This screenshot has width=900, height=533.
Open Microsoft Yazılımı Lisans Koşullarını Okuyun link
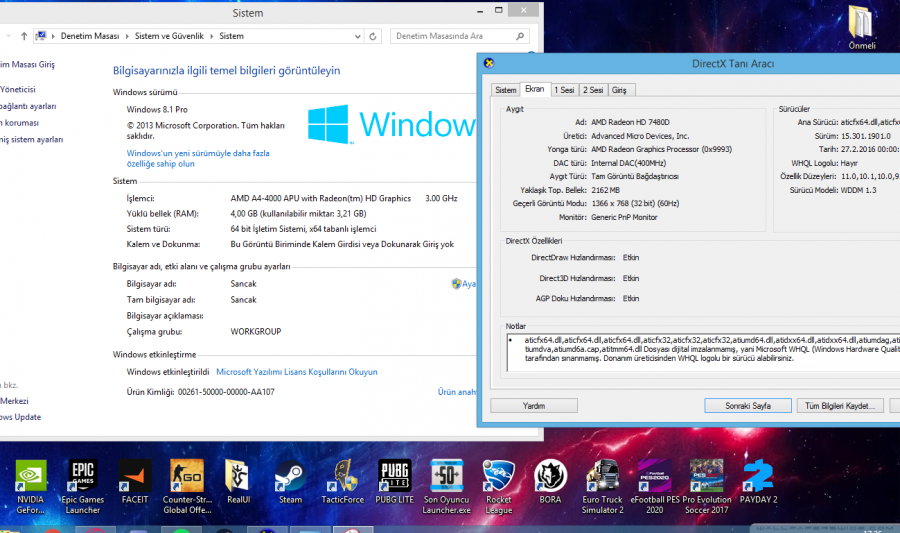[x=296, y=371]
